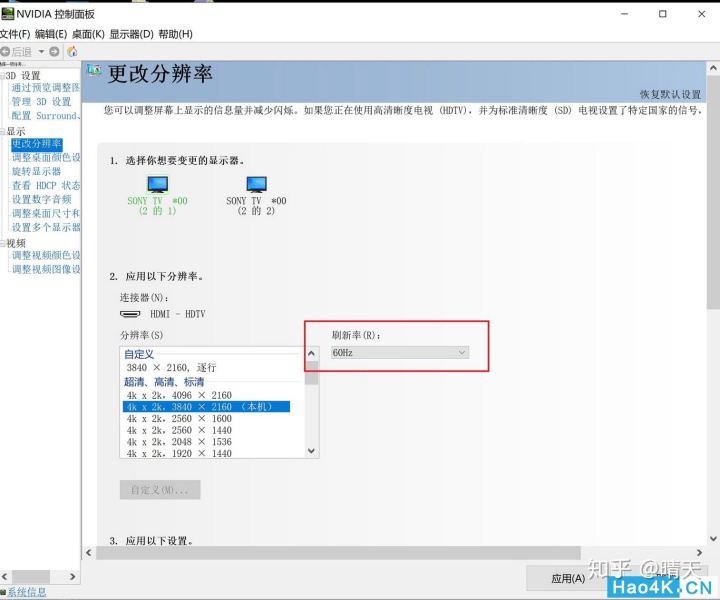Click main panel horizontal scroll-right arrow

pos(699,553)
